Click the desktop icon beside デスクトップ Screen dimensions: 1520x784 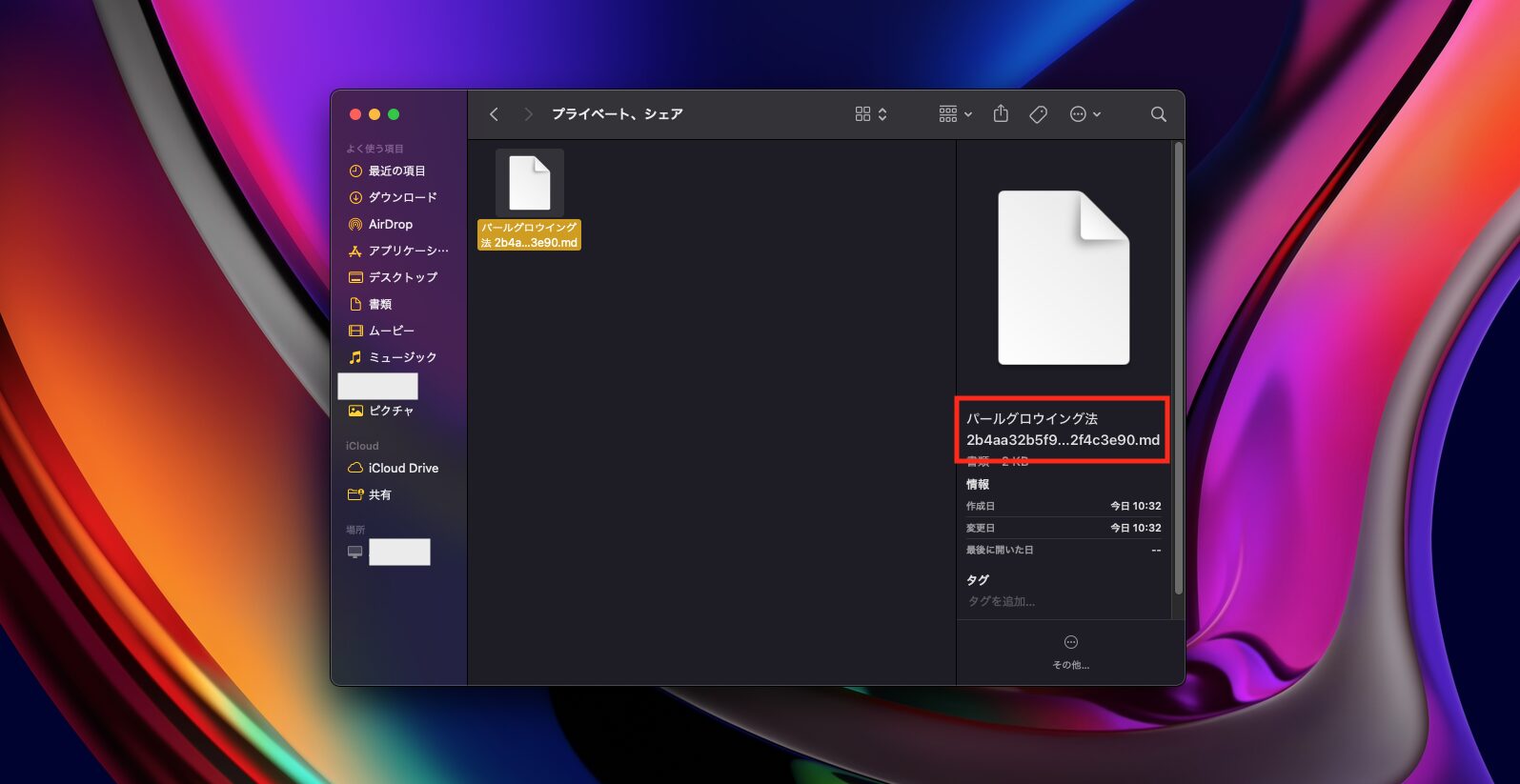(355, 277)
